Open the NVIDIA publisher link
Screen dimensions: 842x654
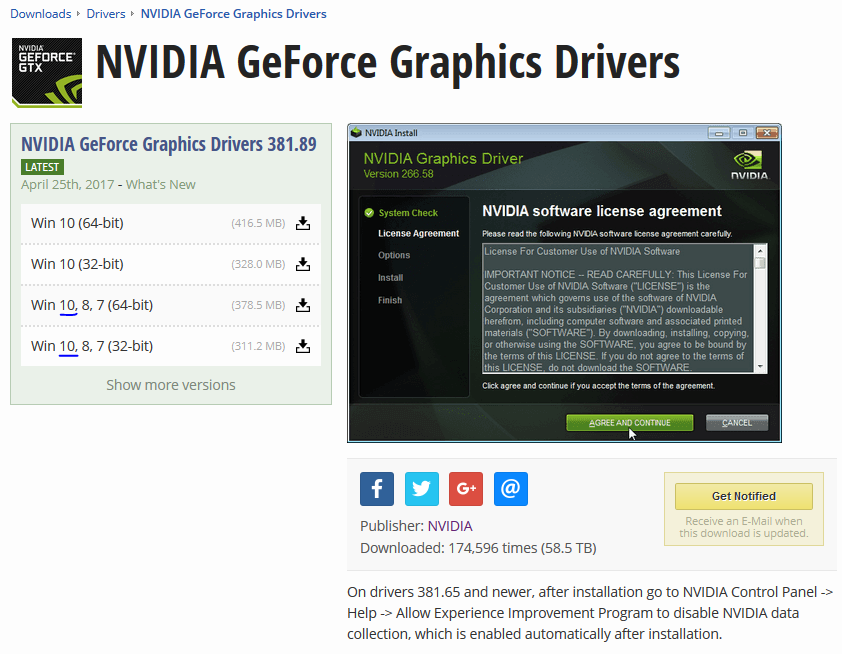450,526
